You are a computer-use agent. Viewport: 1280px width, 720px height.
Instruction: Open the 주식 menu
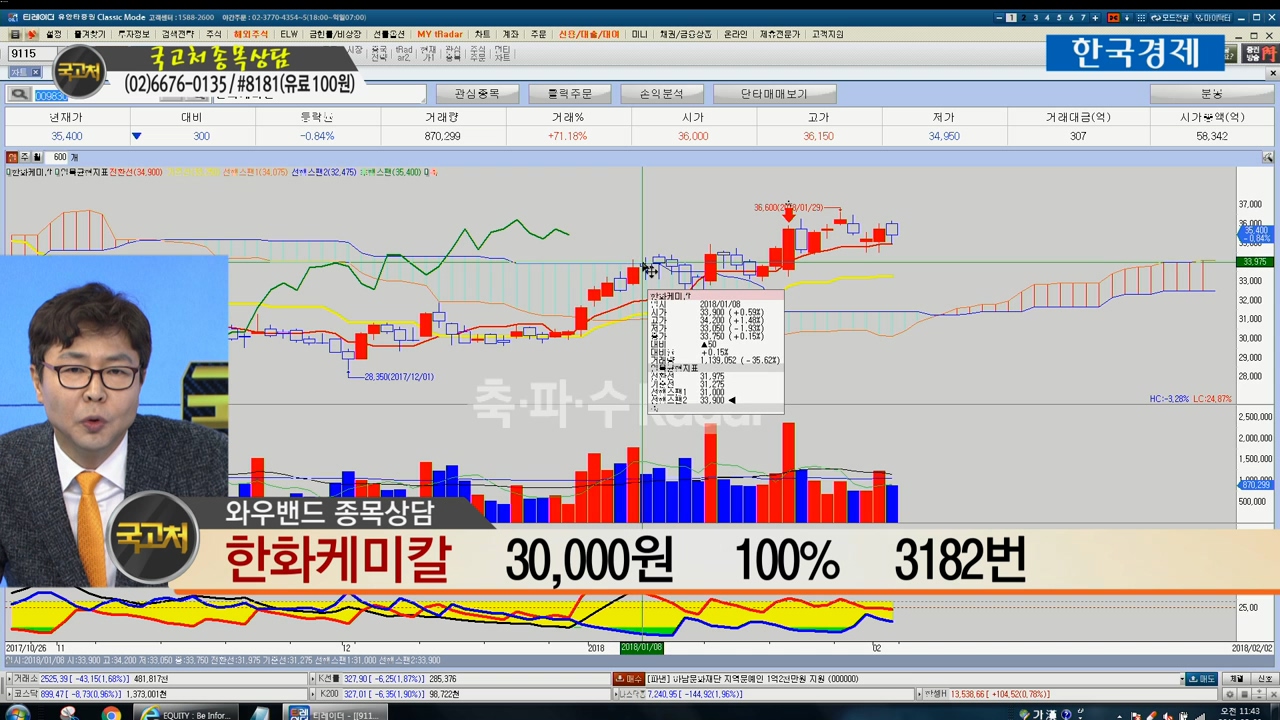213,34
